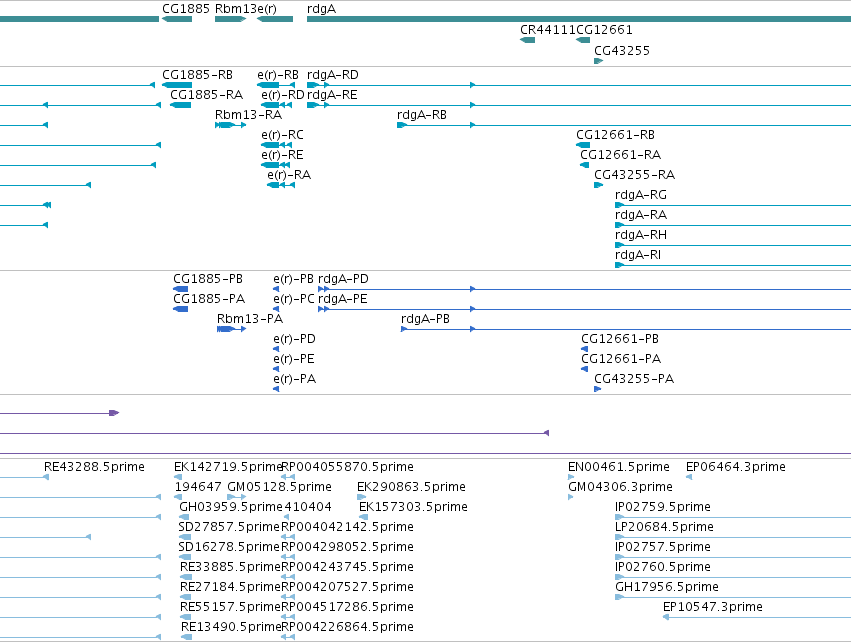Click the feature labeled 410404

(x=308, y=507)
